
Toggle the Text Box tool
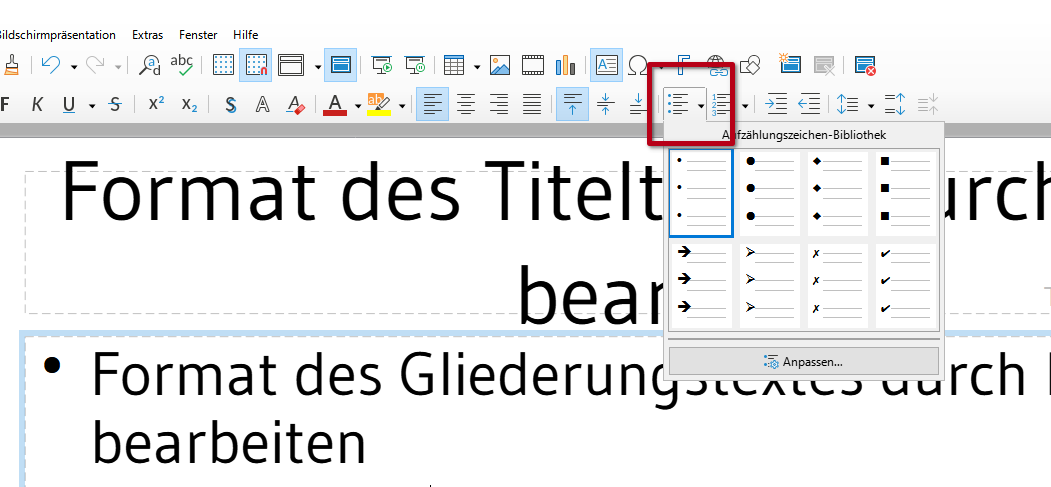point(607,65)
